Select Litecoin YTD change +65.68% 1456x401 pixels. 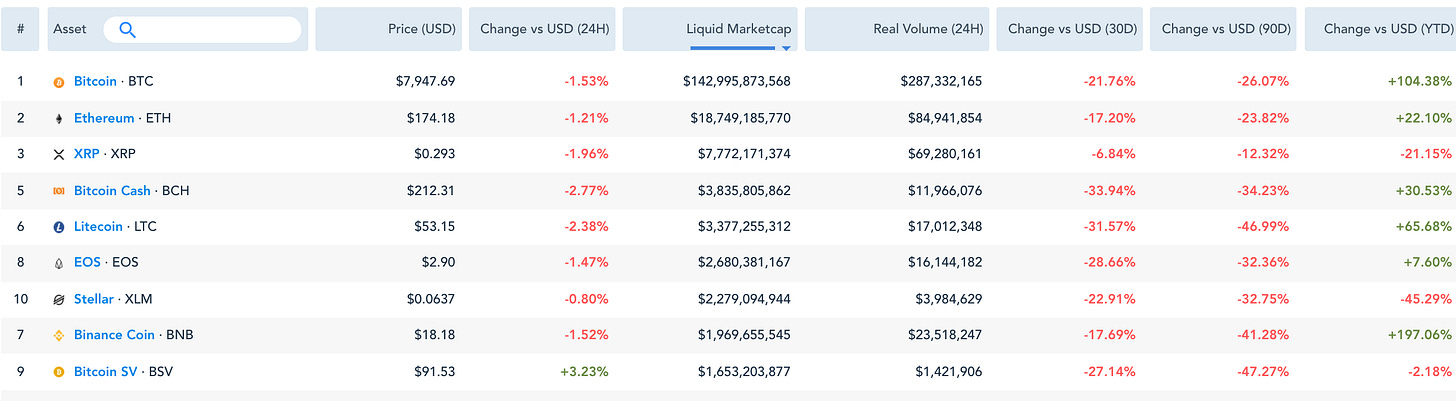[1426, 226]
